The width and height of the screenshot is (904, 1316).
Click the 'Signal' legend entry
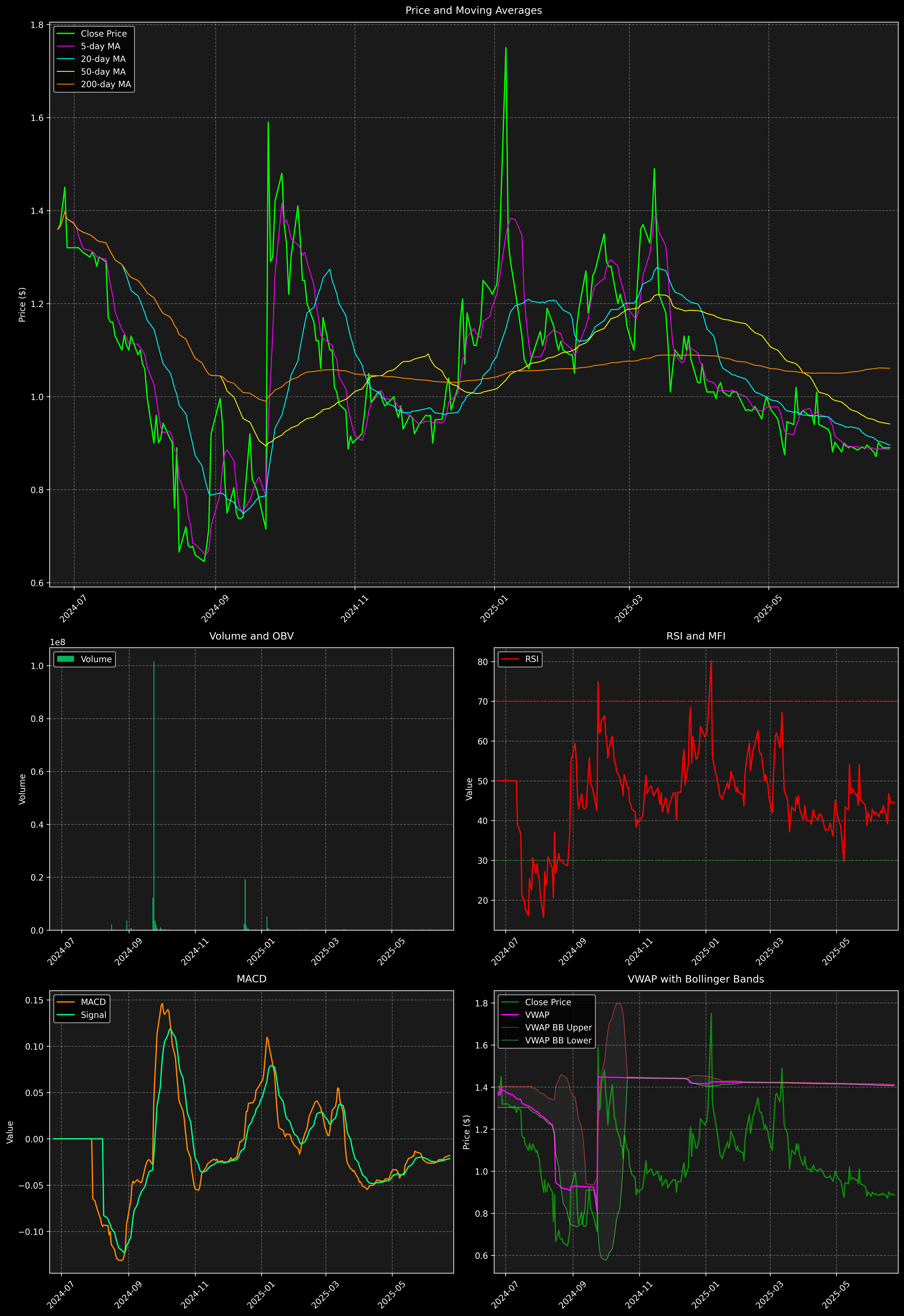click(x=81, y=1015)
